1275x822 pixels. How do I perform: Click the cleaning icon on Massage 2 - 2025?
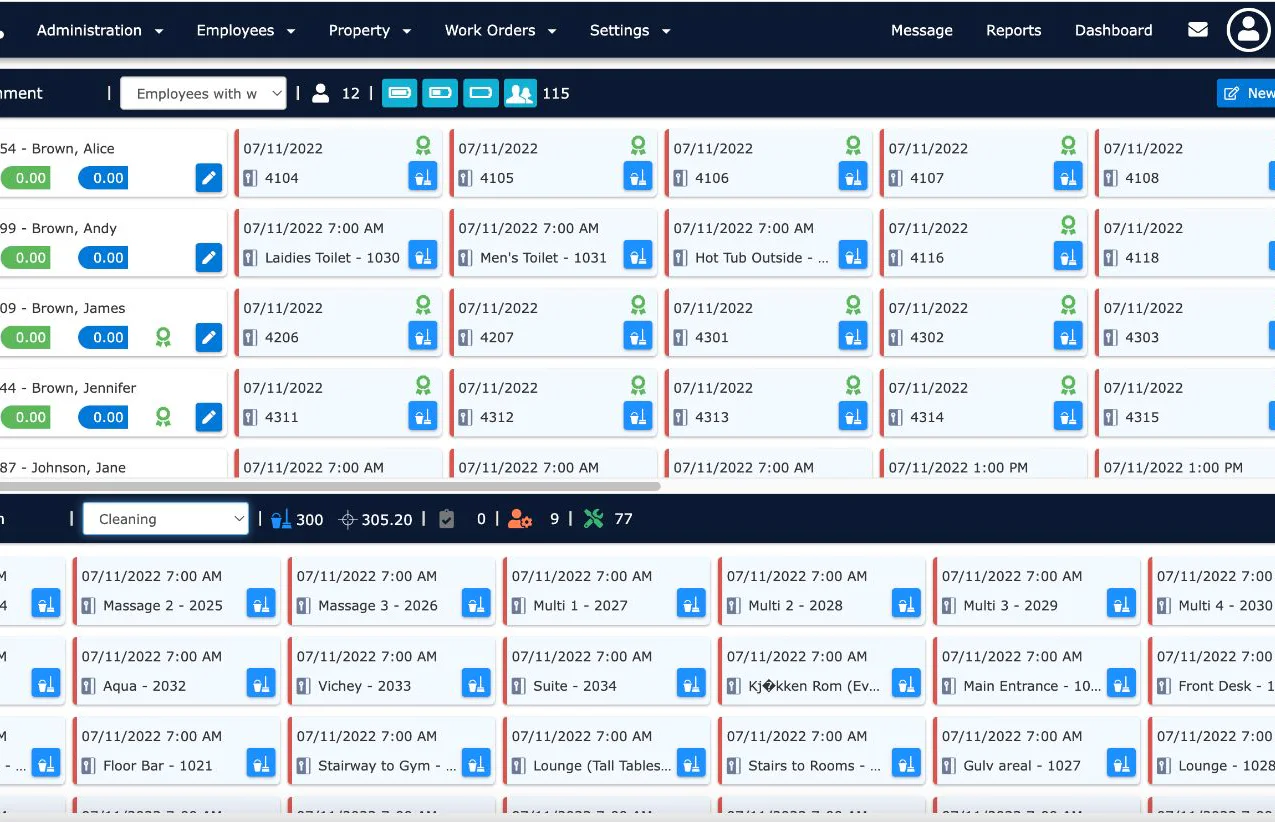261,605
